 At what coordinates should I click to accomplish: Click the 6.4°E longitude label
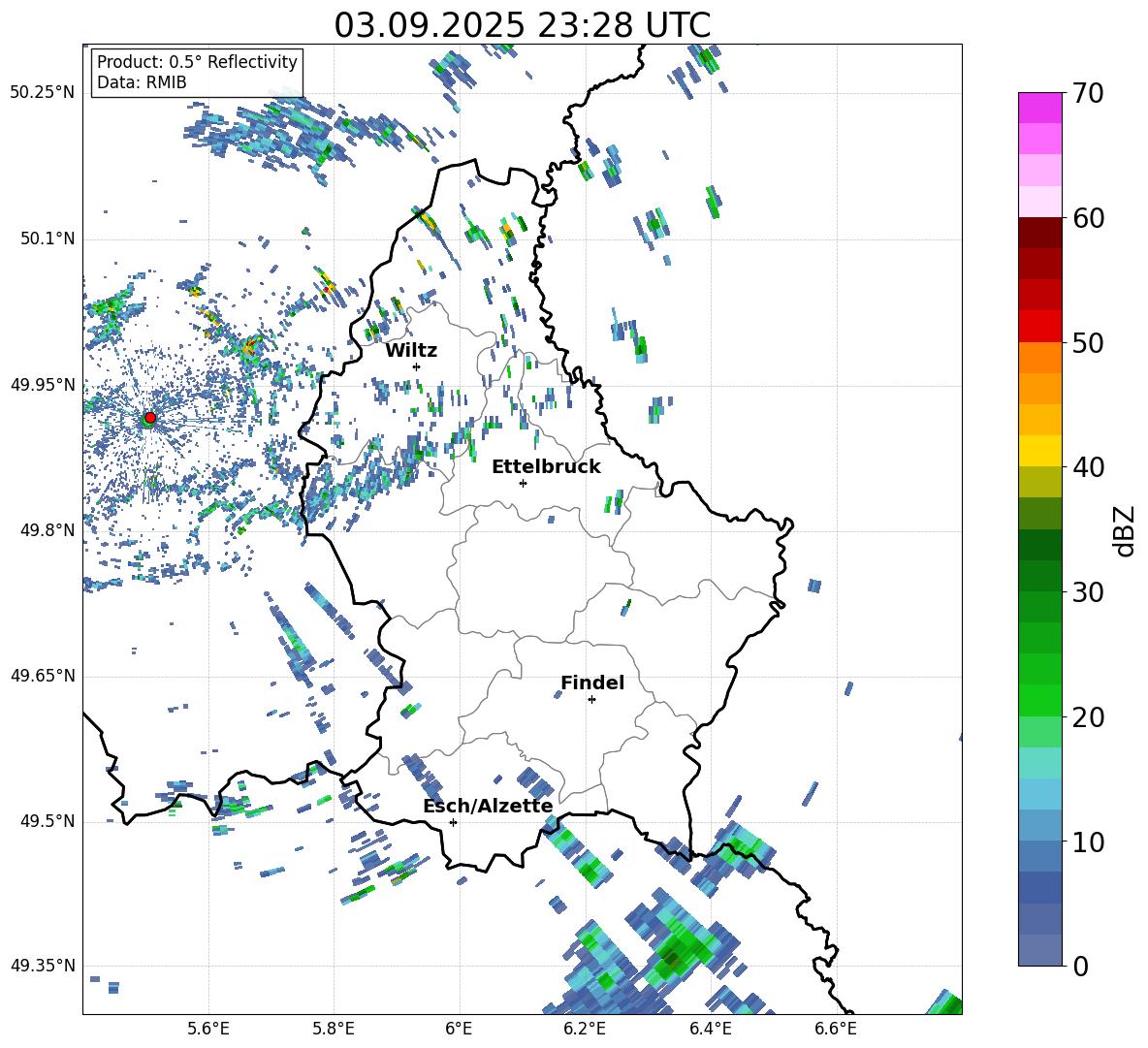(710, 1029)
